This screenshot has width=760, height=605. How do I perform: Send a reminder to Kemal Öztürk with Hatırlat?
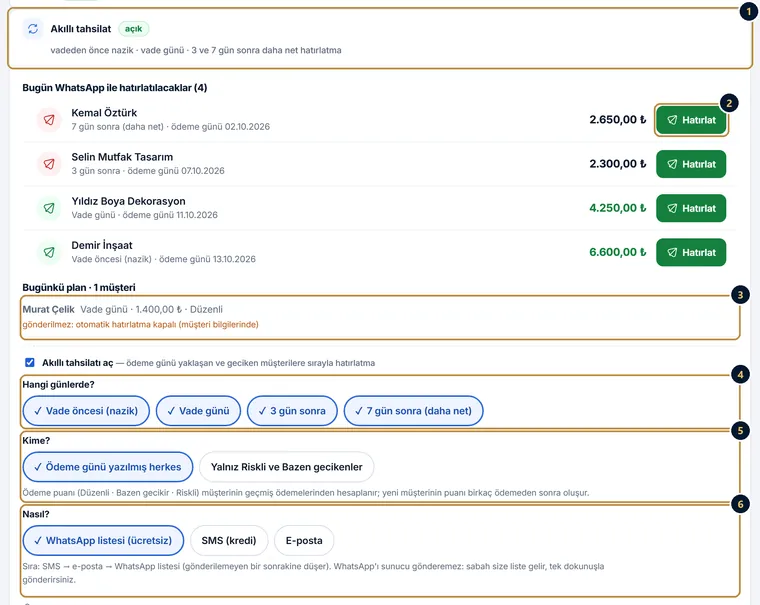[691, 120]
